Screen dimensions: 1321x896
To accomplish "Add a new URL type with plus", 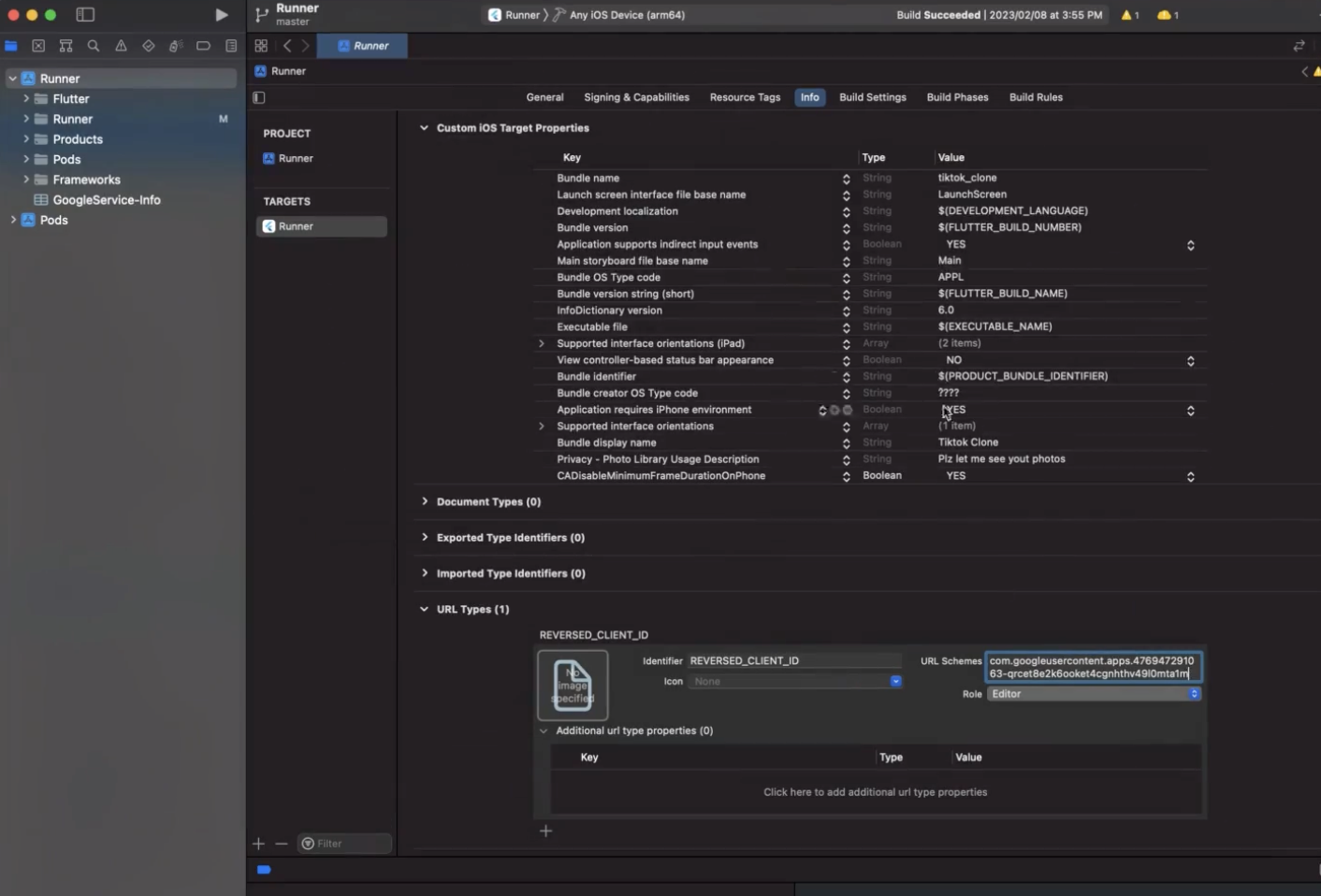I will [546, 831].
